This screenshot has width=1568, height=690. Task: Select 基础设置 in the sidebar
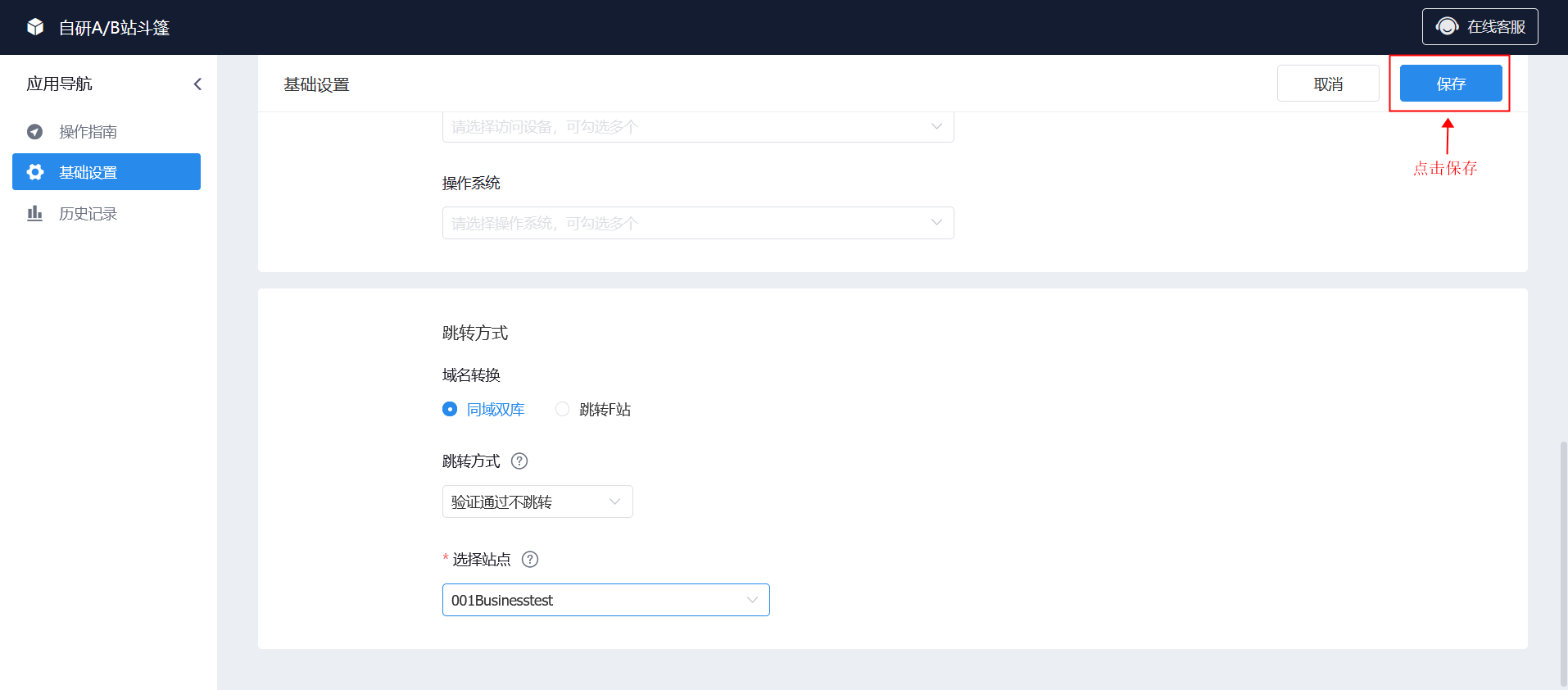tap(106, 172)
